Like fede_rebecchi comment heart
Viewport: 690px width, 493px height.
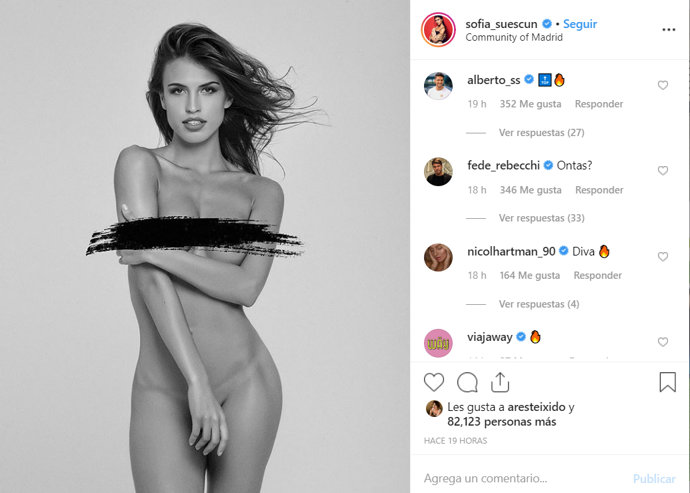(x=663, y=170)
